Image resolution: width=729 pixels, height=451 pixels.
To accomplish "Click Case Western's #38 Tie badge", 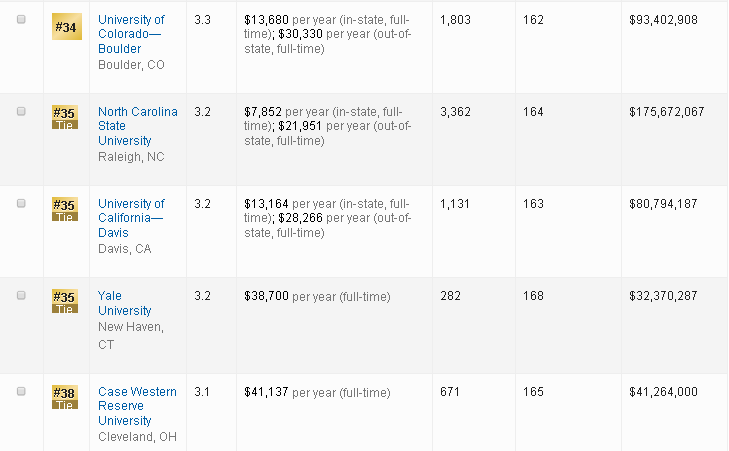I will (x=65, y=398).
